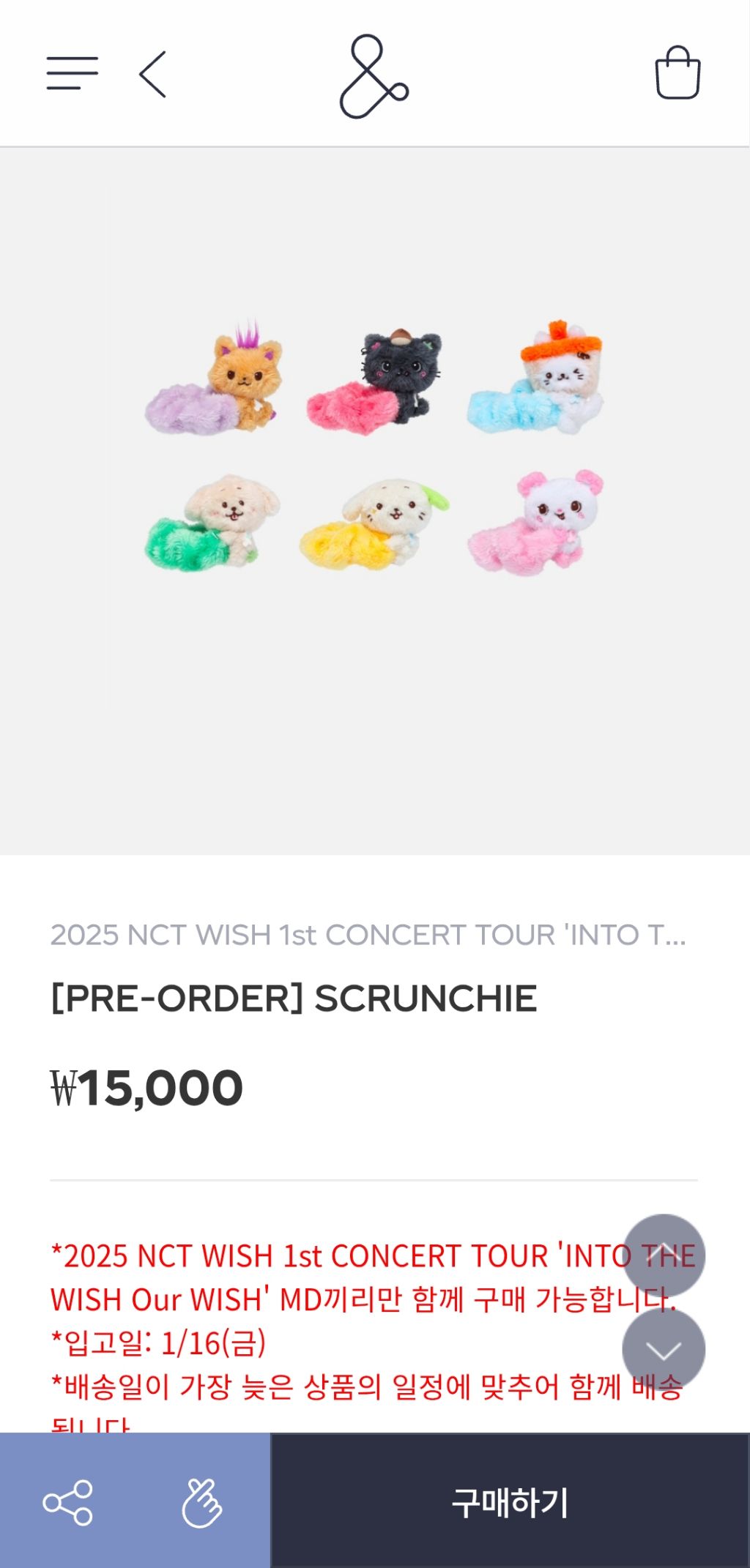Go back with the left chevron
Image resolution: width=750 pixels, height=1568 pixels.
point(153,74)
